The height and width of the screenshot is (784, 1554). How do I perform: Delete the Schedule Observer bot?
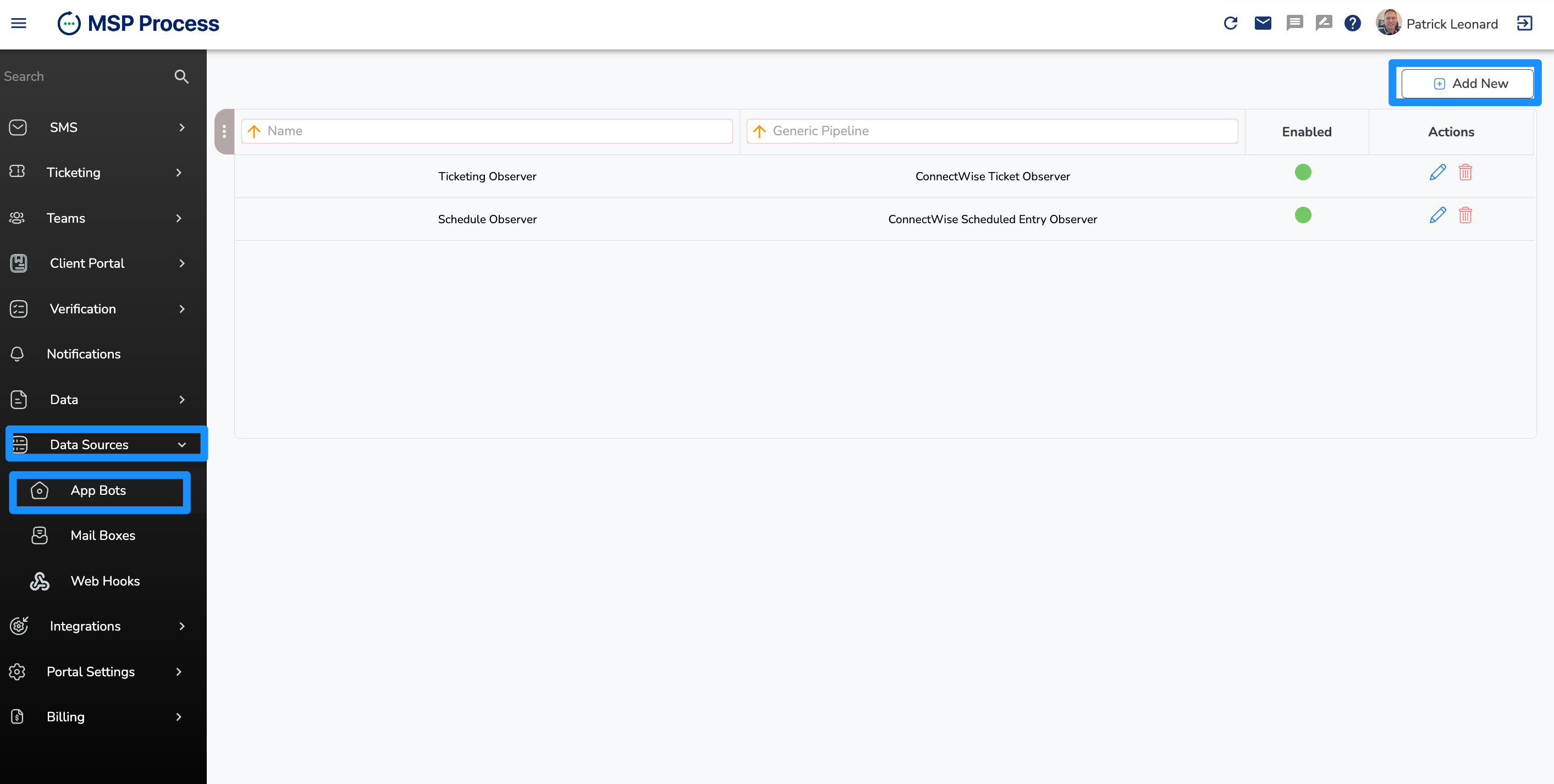click(x=1465, y=216)
